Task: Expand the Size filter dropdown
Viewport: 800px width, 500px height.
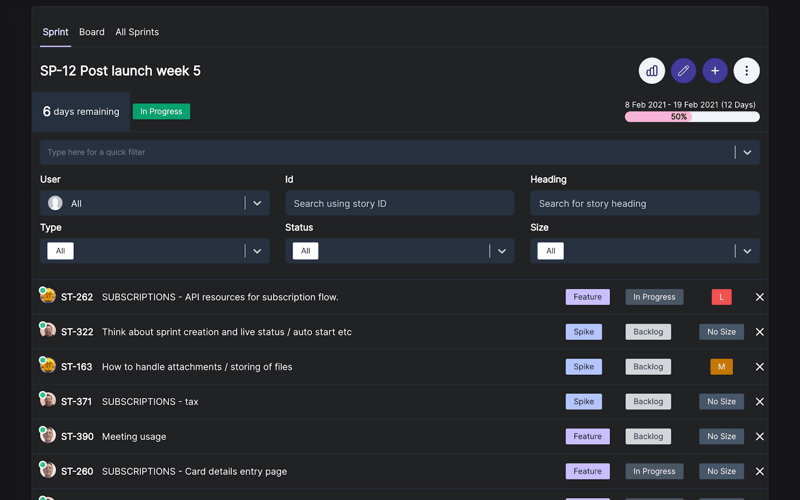Action: [747, 251]
